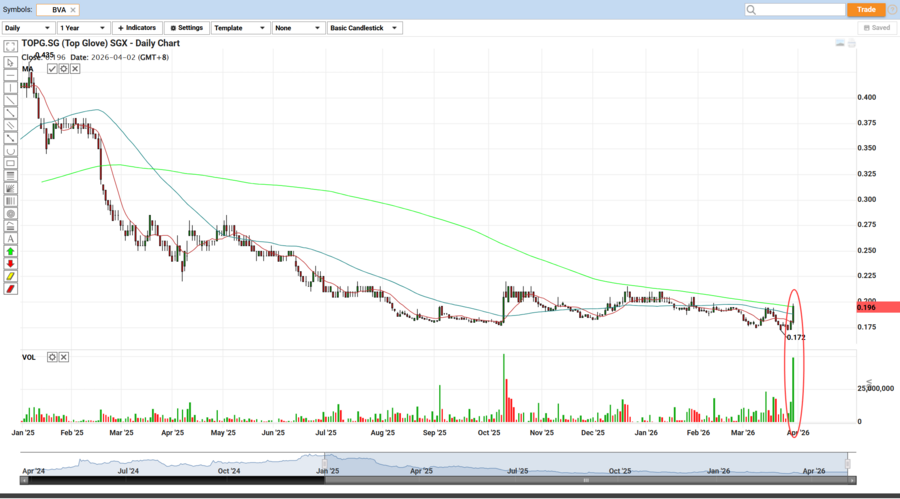Place a green up arrow marker

click(x=10, y=251)
